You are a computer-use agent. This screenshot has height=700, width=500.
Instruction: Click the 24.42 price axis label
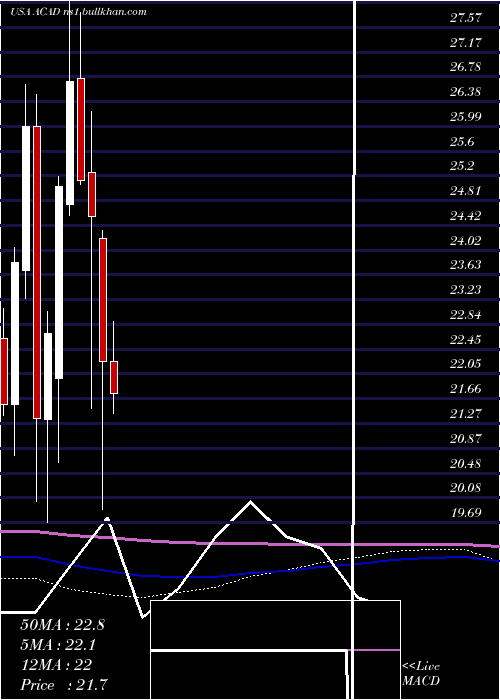click(466, 216)
